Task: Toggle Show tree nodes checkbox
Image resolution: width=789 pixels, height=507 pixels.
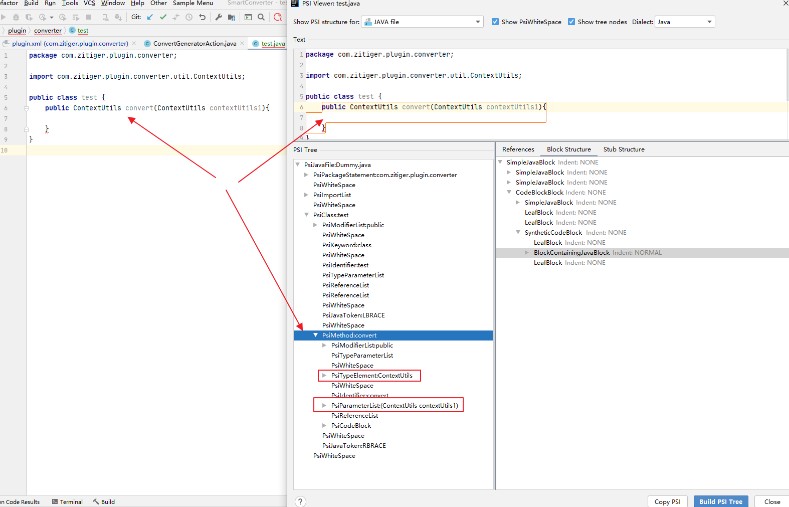Action: click(571, 22)
